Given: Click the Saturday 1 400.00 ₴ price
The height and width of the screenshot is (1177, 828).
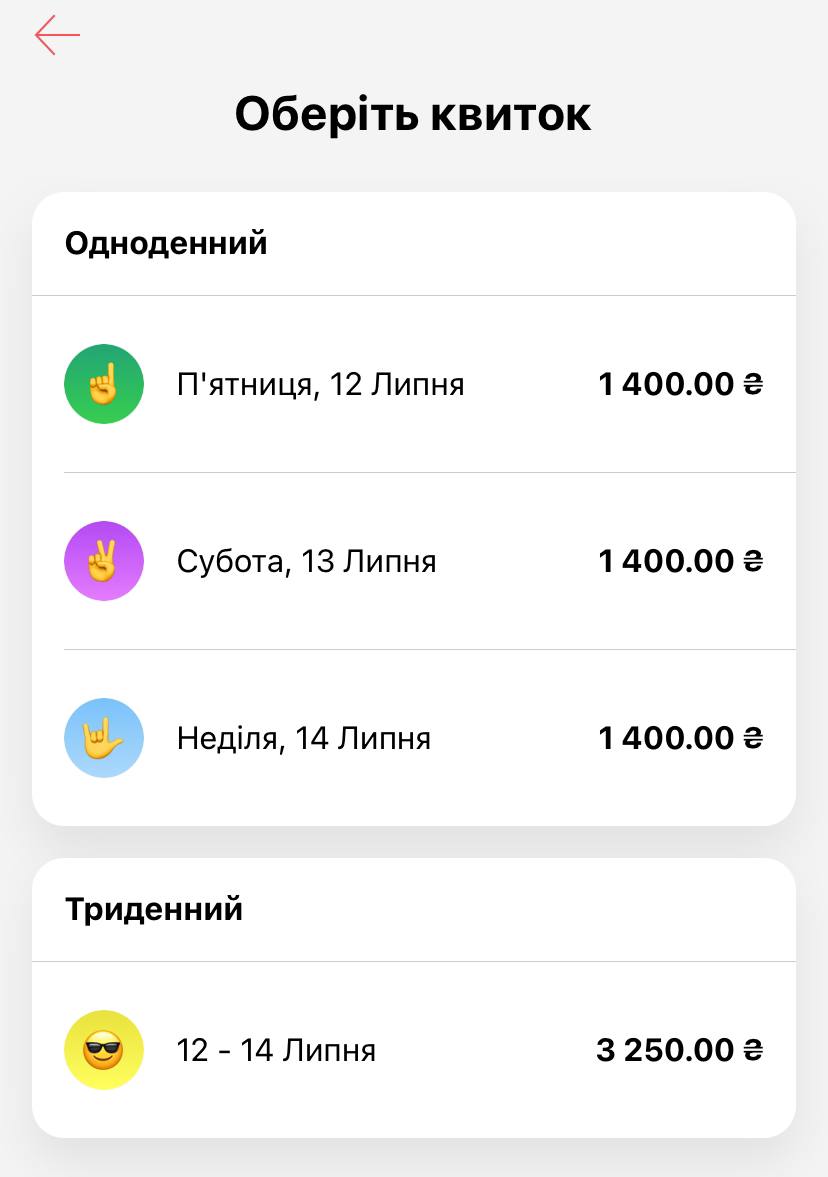Looking at the screenshot, I should click(666, 561).
